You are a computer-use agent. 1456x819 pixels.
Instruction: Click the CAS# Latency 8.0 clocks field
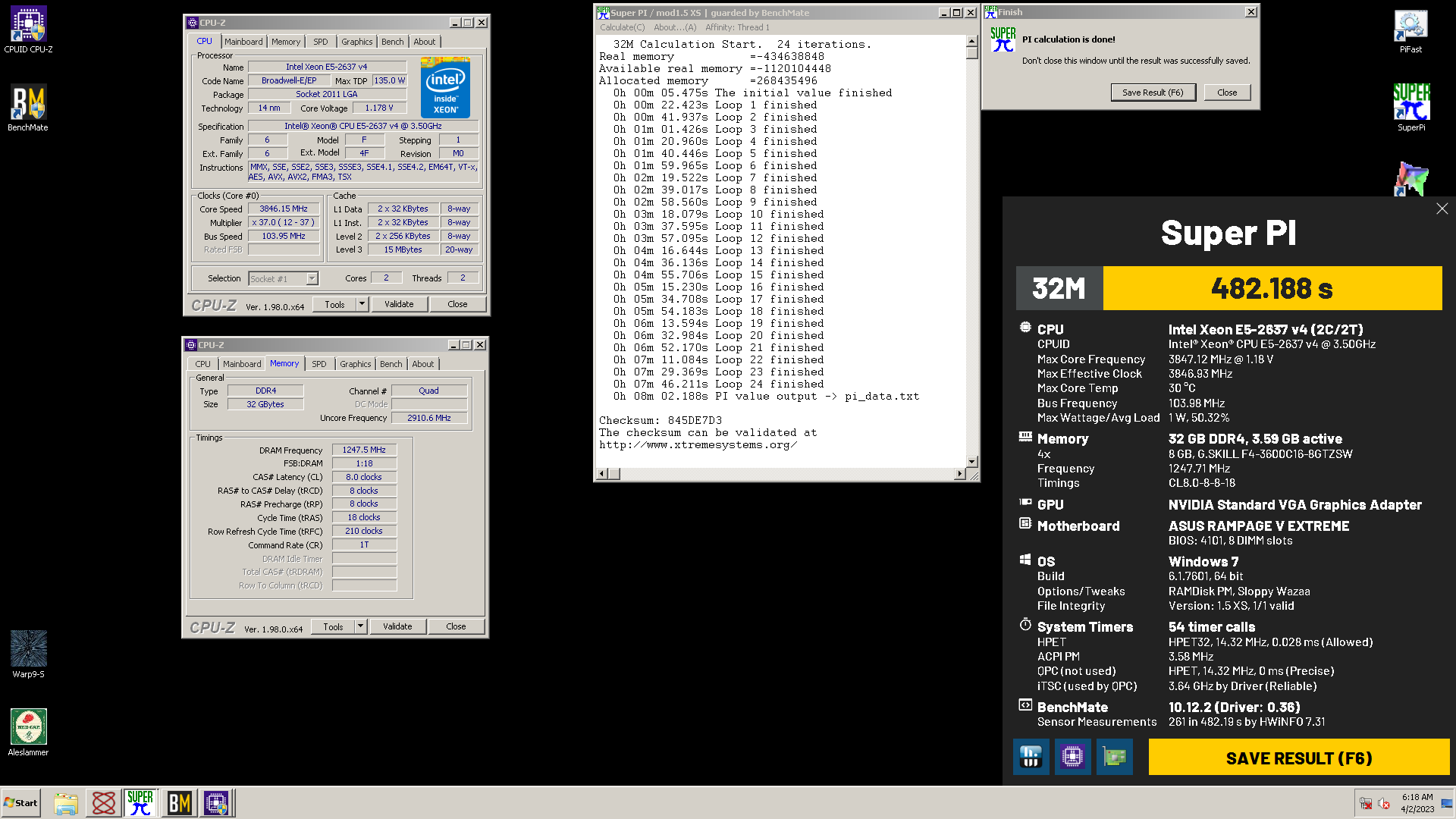pos(364,478)
